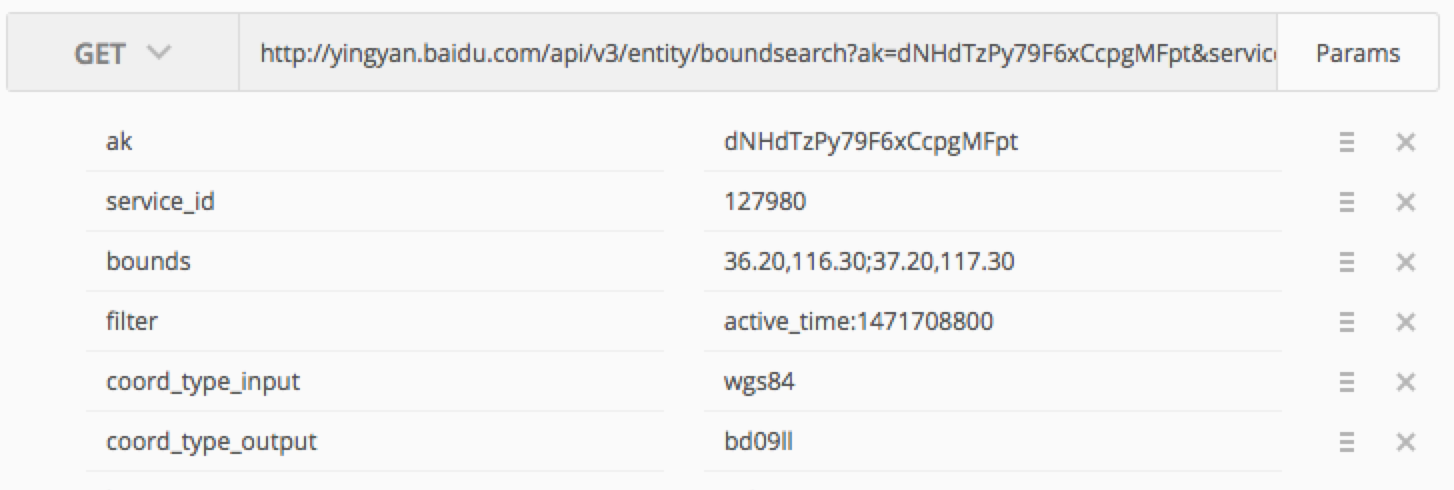Image resolution: width=1454 pixels, height=490 pixels.
Task: Edit the active_time filter value
Action: [990, 322]
